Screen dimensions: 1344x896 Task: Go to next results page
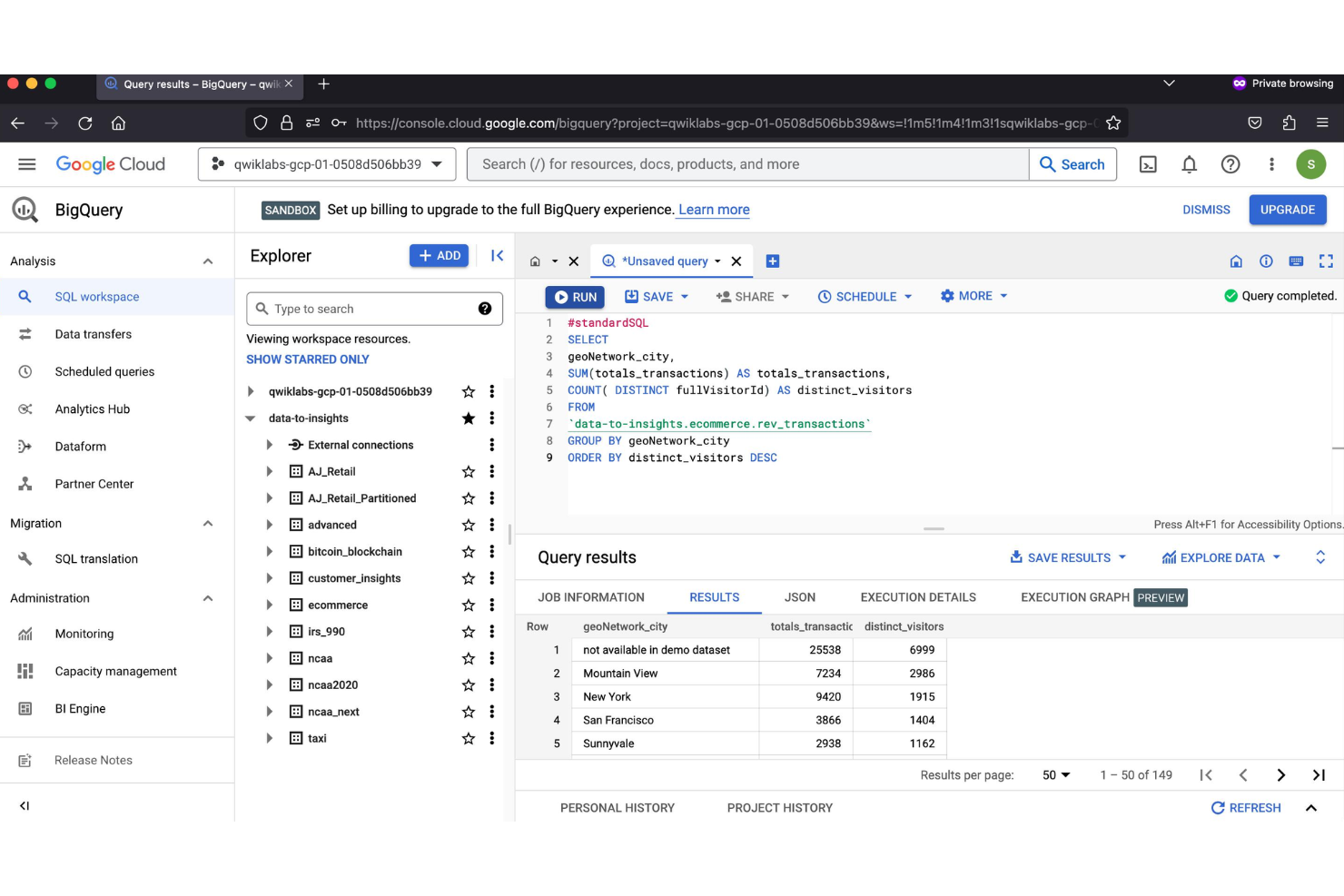[x=1280, y=775]
